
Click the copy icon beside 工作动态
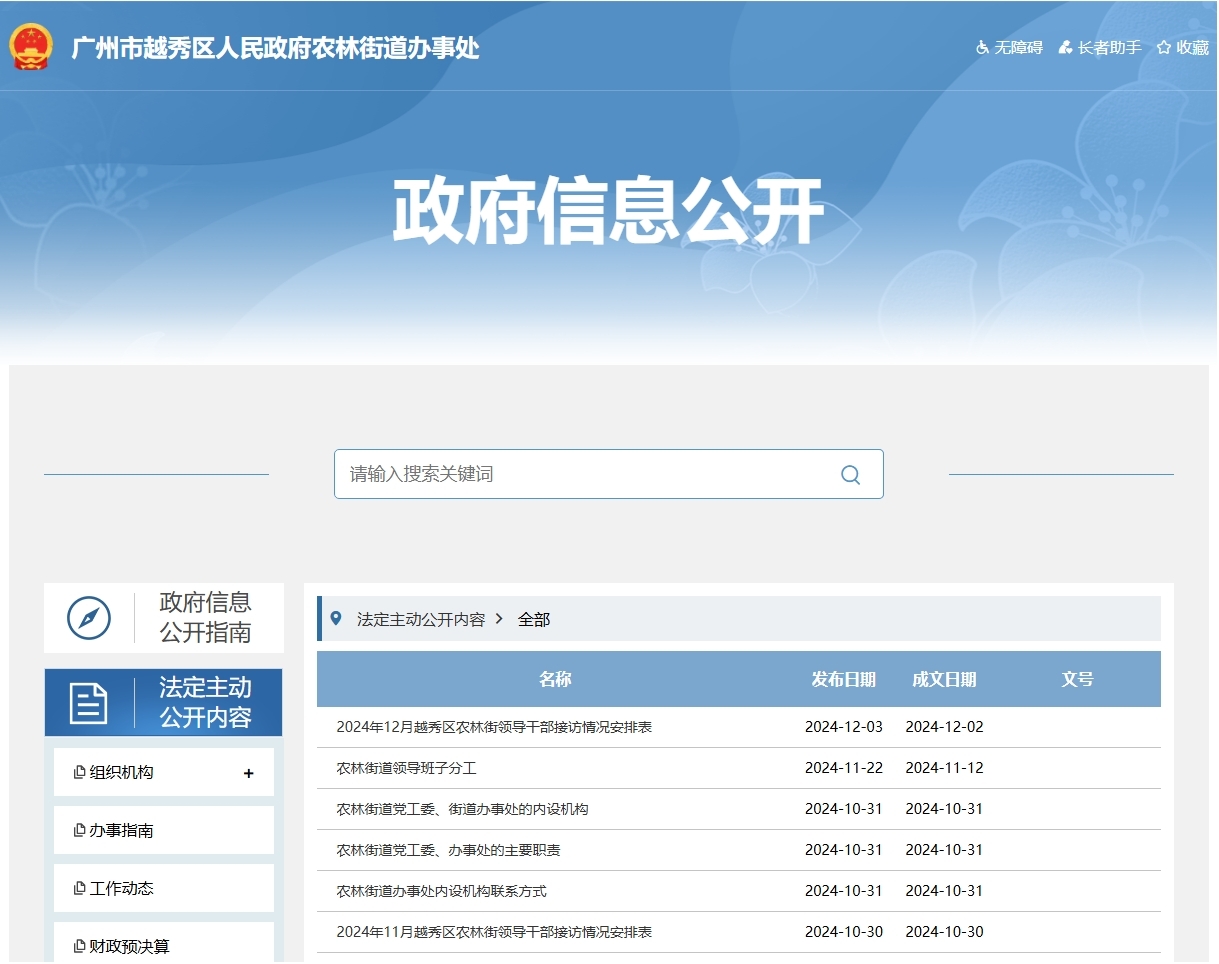[x=79, y=888]
